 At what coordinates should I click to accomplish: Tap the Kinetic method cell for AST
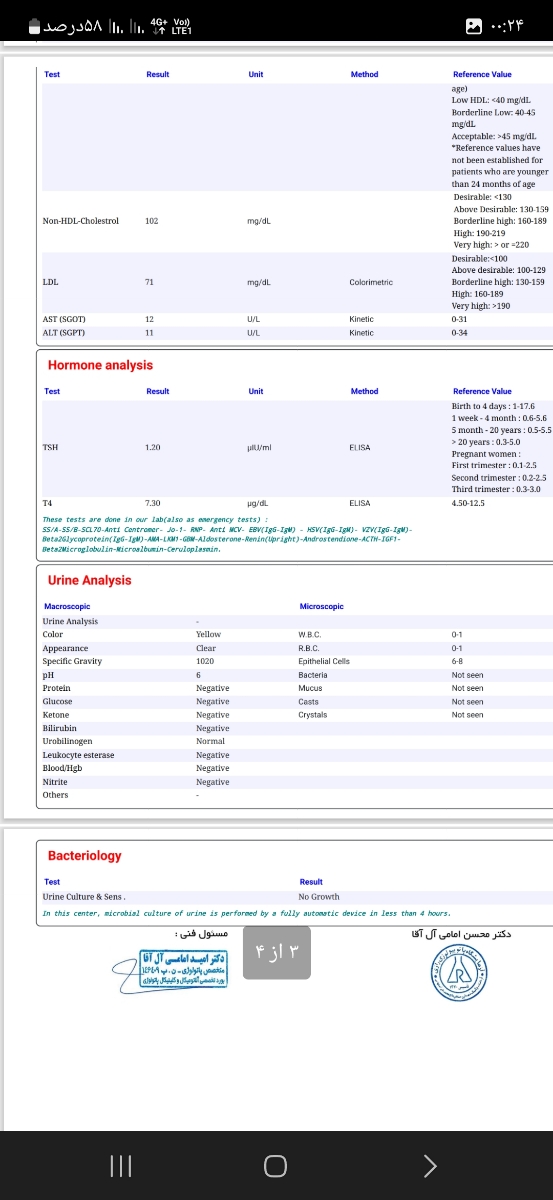pyautogui.click(x=361, y=318)
